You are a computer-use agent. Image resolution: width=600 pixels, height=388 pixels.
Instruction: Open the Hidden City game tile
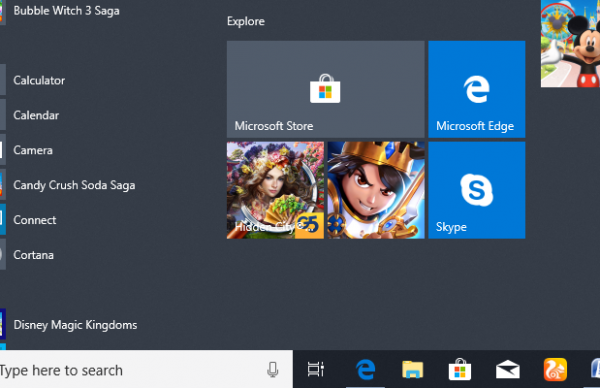pos(275,190)
